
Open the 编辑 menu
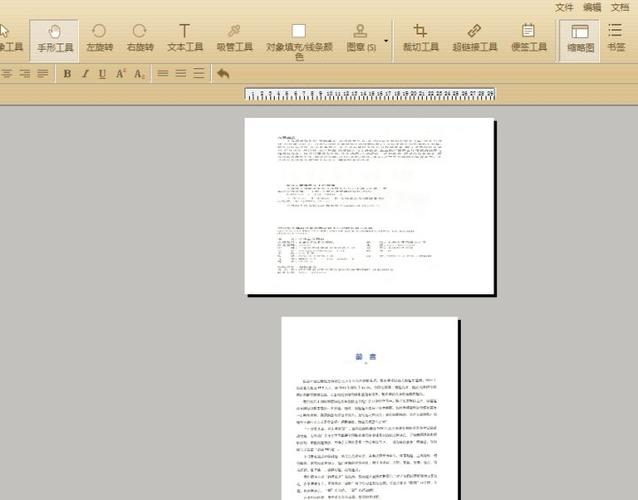coord(592,7)
